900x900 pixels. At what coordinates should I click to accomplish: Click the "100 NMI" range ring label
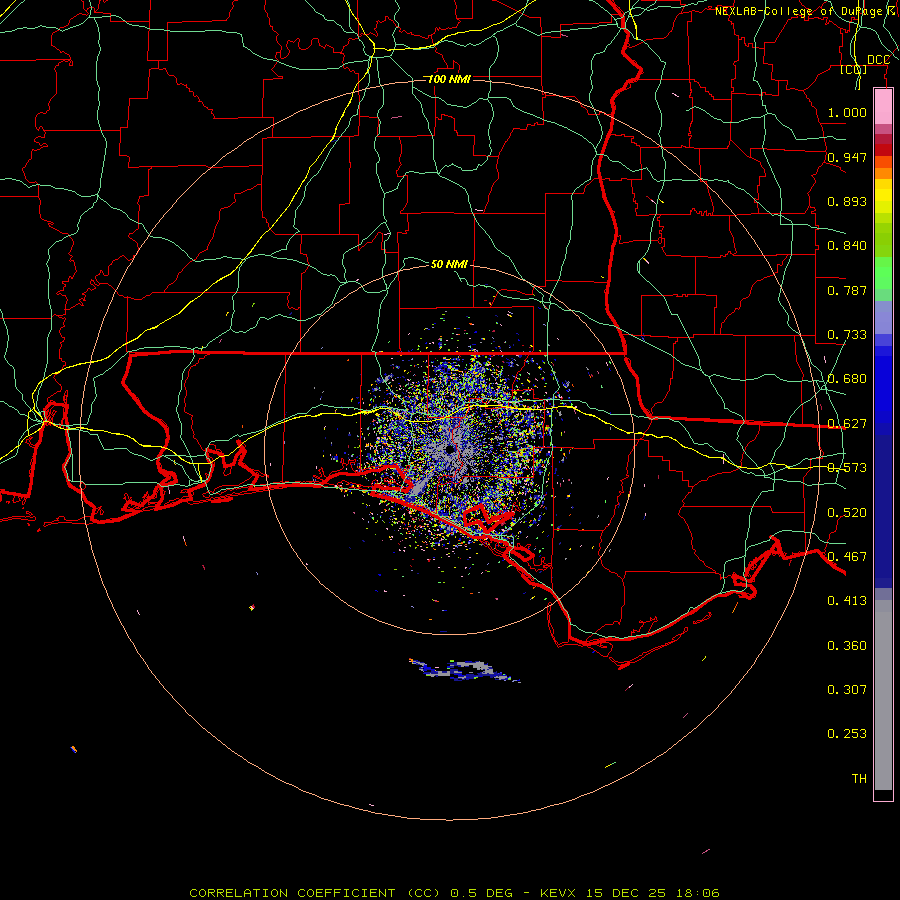(x=449, y=79)
